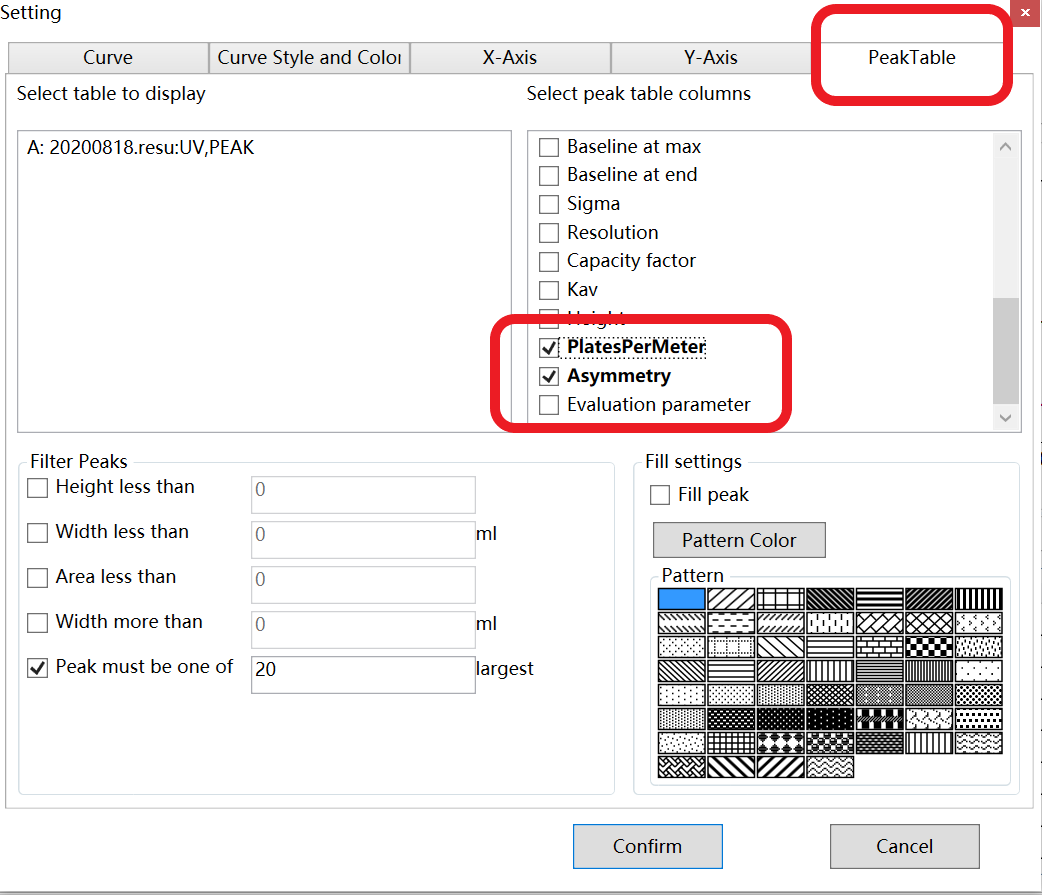Pick the dashed horizontal lines pattern
1042x895 pixels.
[x=732, y=623]
